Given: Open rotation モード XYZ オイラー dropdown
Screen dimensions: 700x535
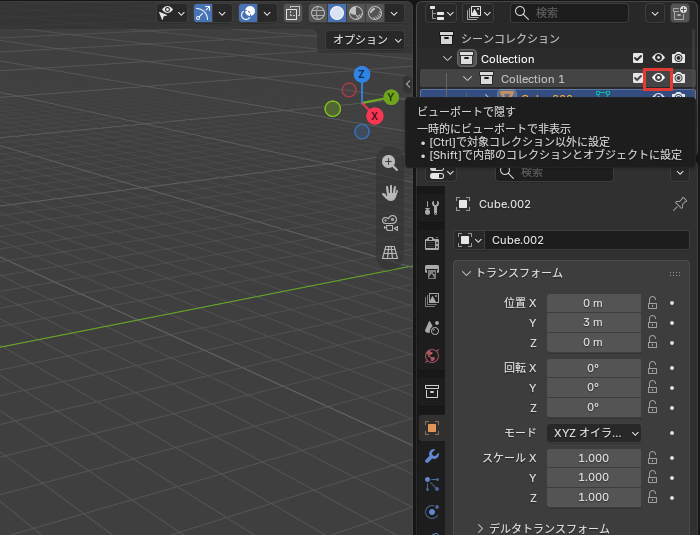Looking at the screenshot, I should [x=594, y=433].
